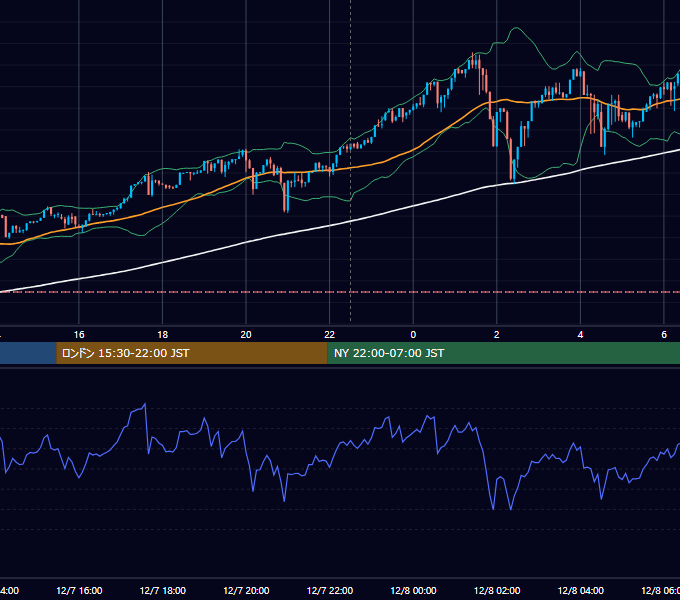The image size is (680, 600).
Task: Click the blue session bar before ロンドン
Action: [28, 353]
